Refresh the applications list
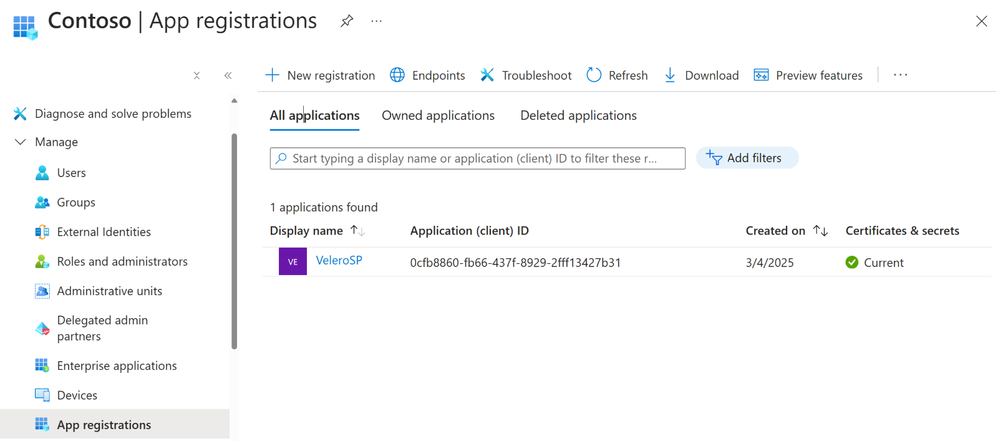Screen dimensions: 998x441 (617, 75)
